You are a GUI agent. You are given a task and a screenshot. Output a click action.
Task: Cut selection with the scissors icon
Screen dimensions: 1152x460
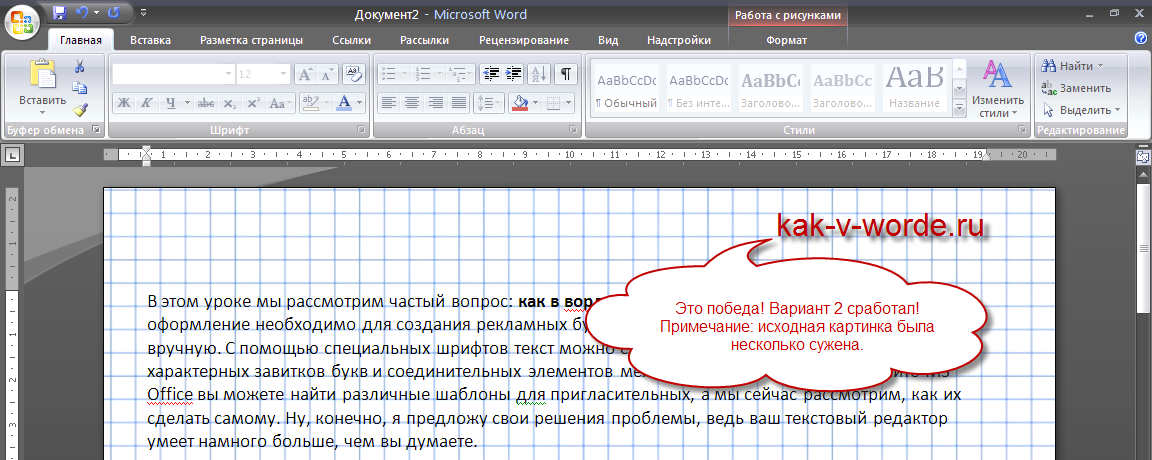[x=79, y=67]
